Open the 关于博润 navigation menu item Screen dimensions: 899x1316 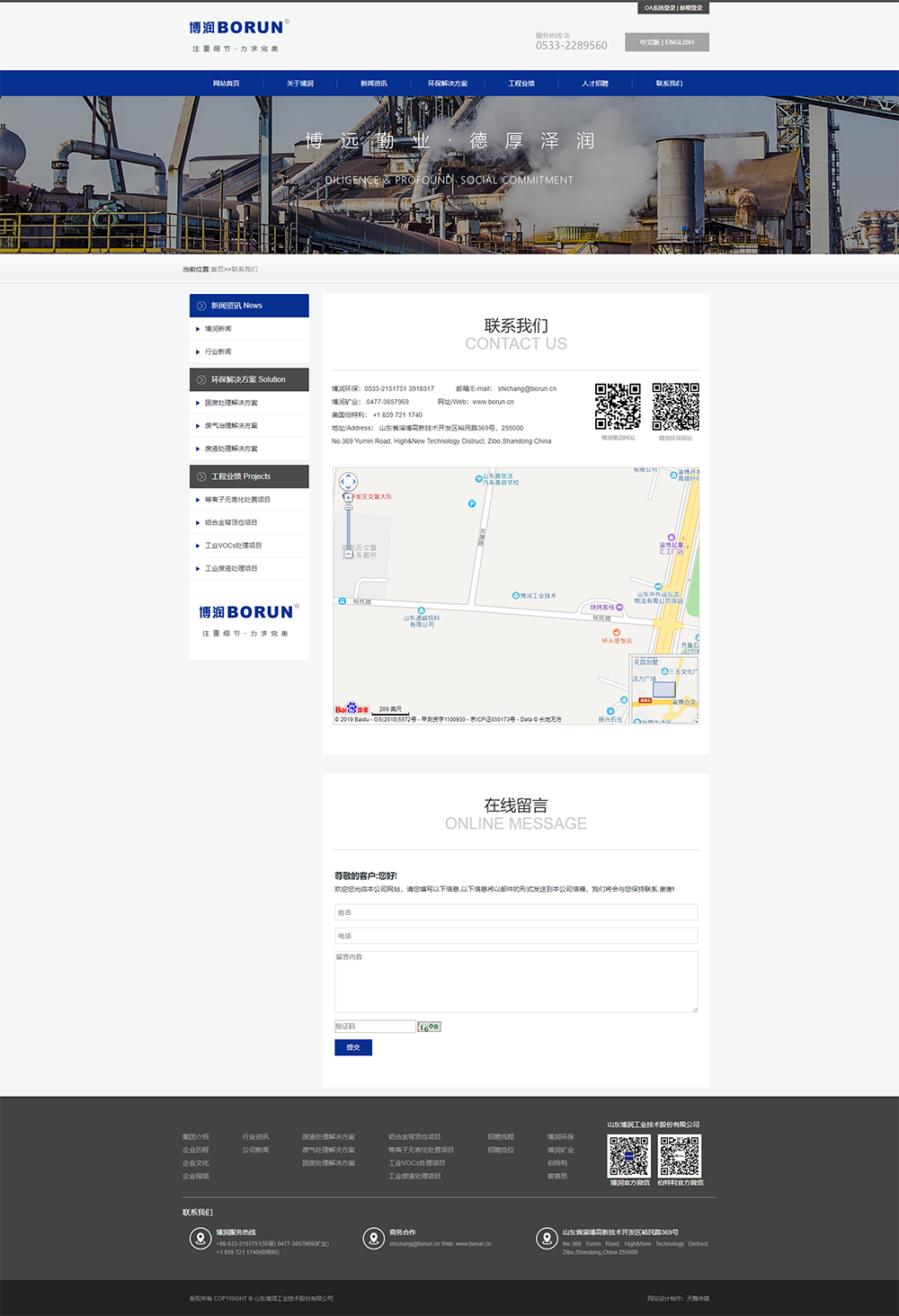coord(300,84)
